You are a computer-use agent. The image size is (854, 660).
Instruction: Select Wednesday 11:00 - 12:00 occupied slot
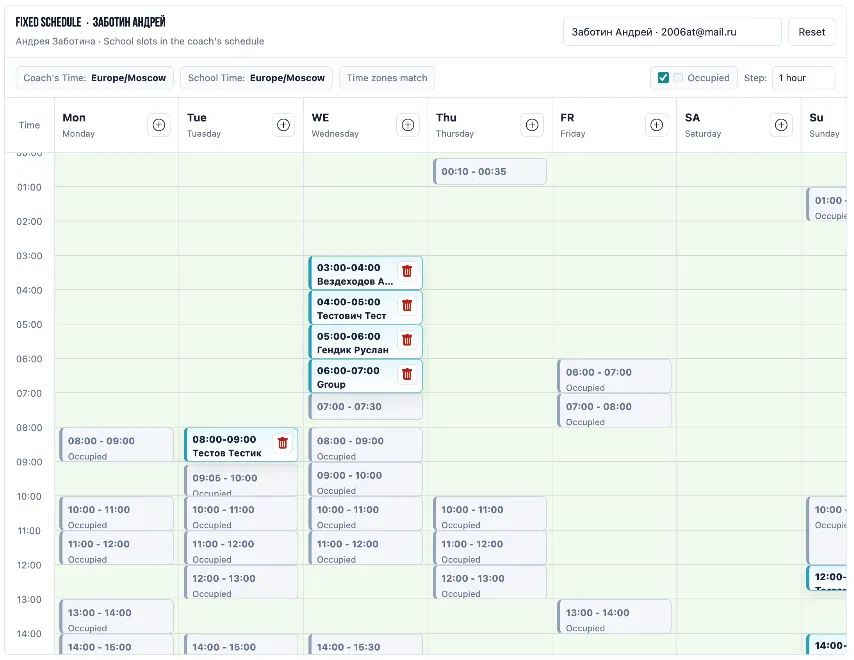365,548
